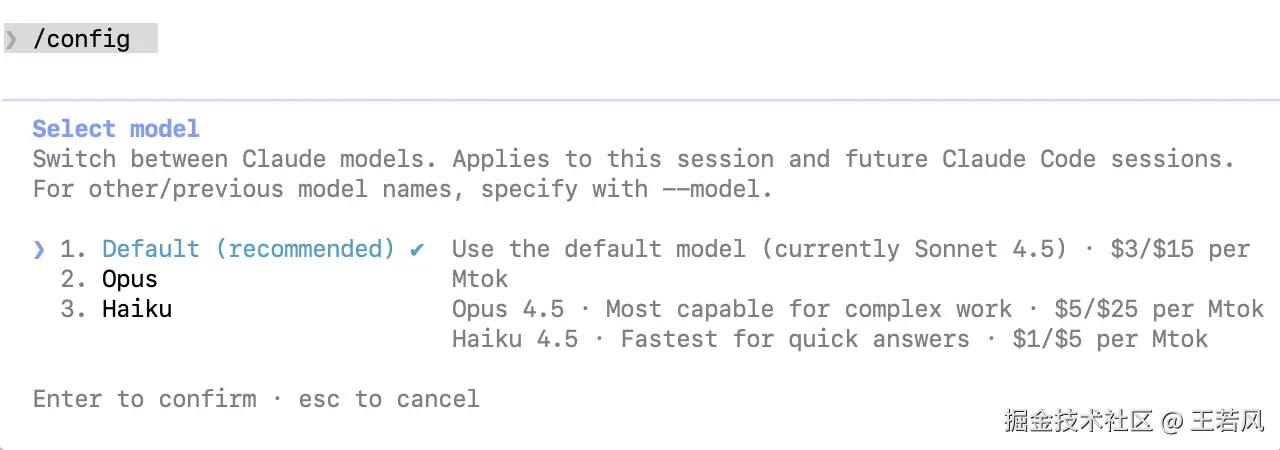Click the Select model heading

[116, 129]
